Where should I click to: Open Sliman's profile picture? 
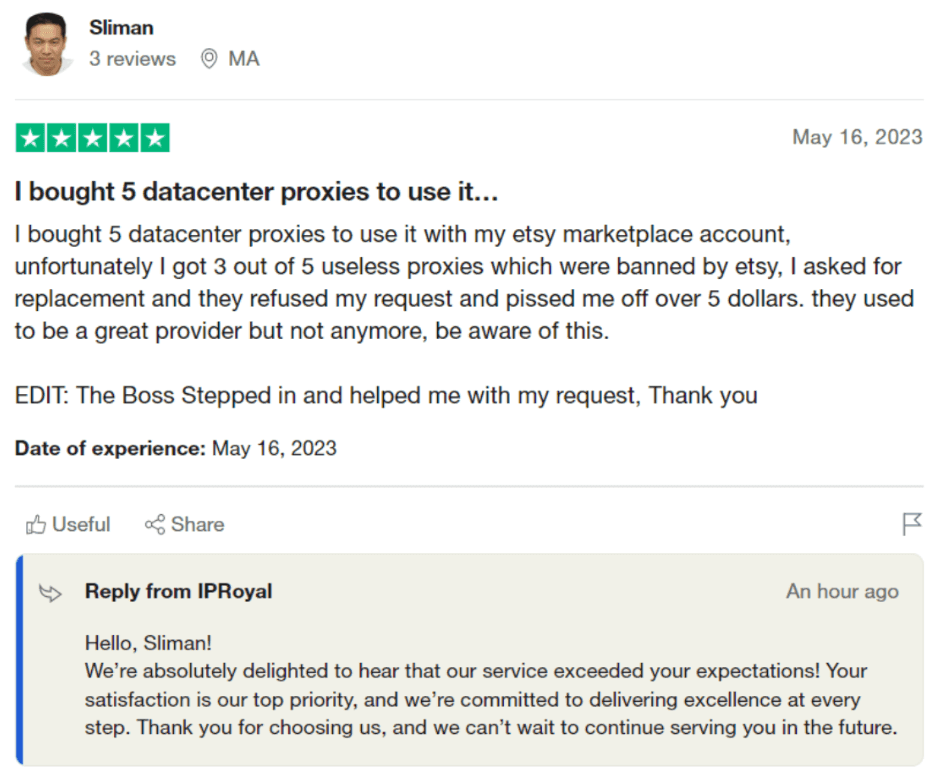click(46, 44)
